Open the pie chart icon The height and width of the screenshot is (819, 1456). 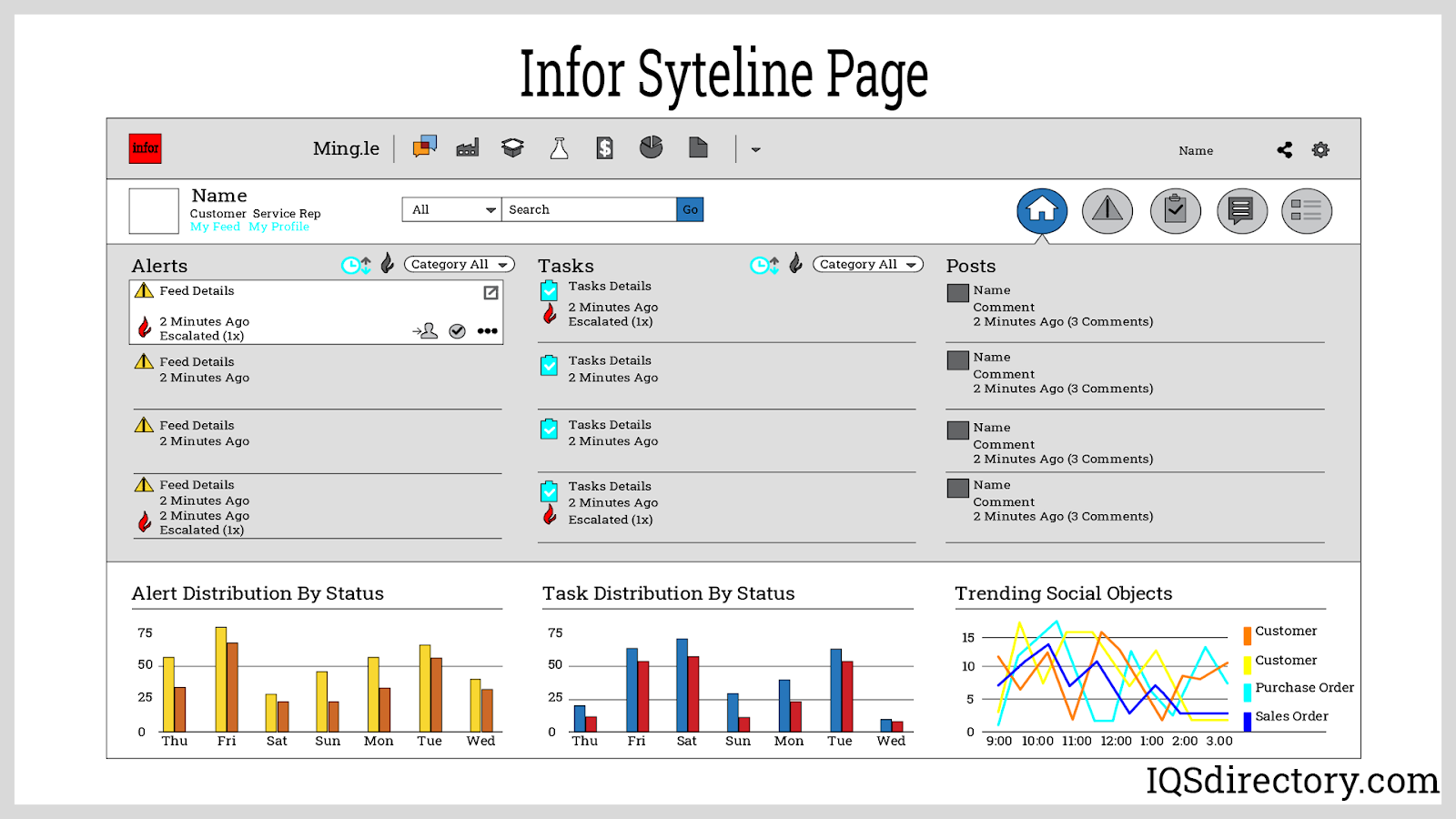[651, 147]
